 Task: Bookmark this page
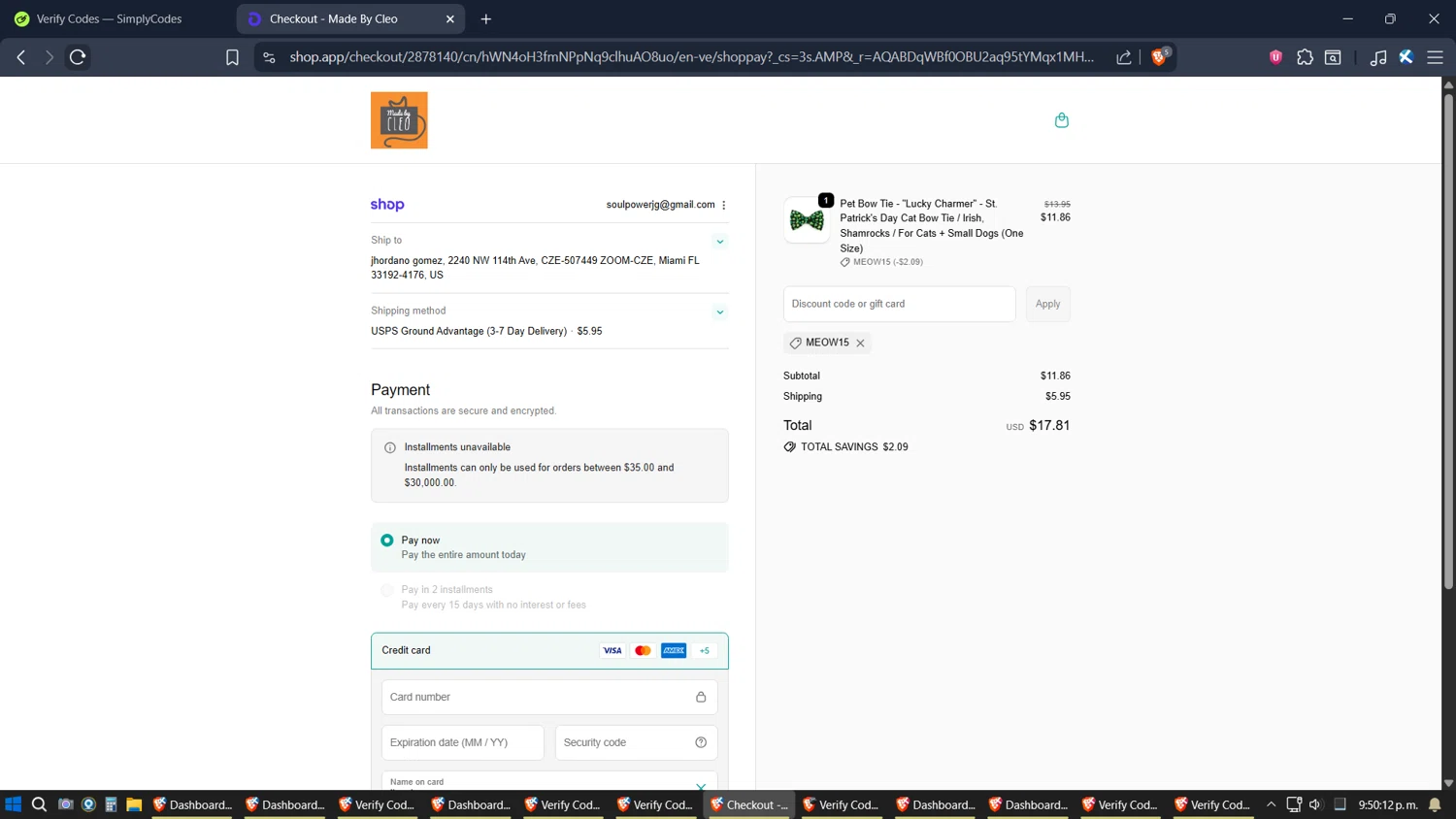coord(232,57)
